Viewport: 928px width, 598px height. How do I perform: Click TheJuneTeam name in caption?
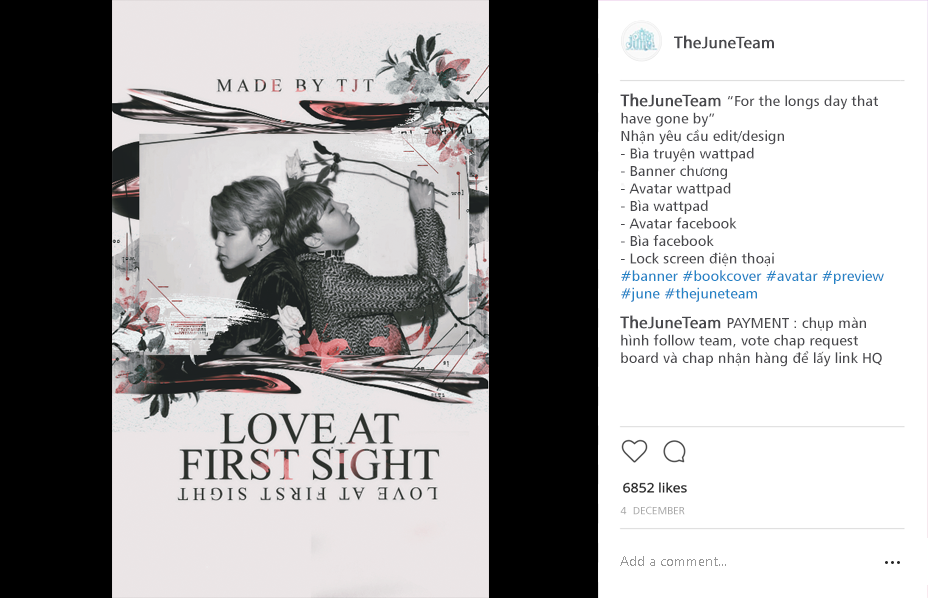(671, 101)
